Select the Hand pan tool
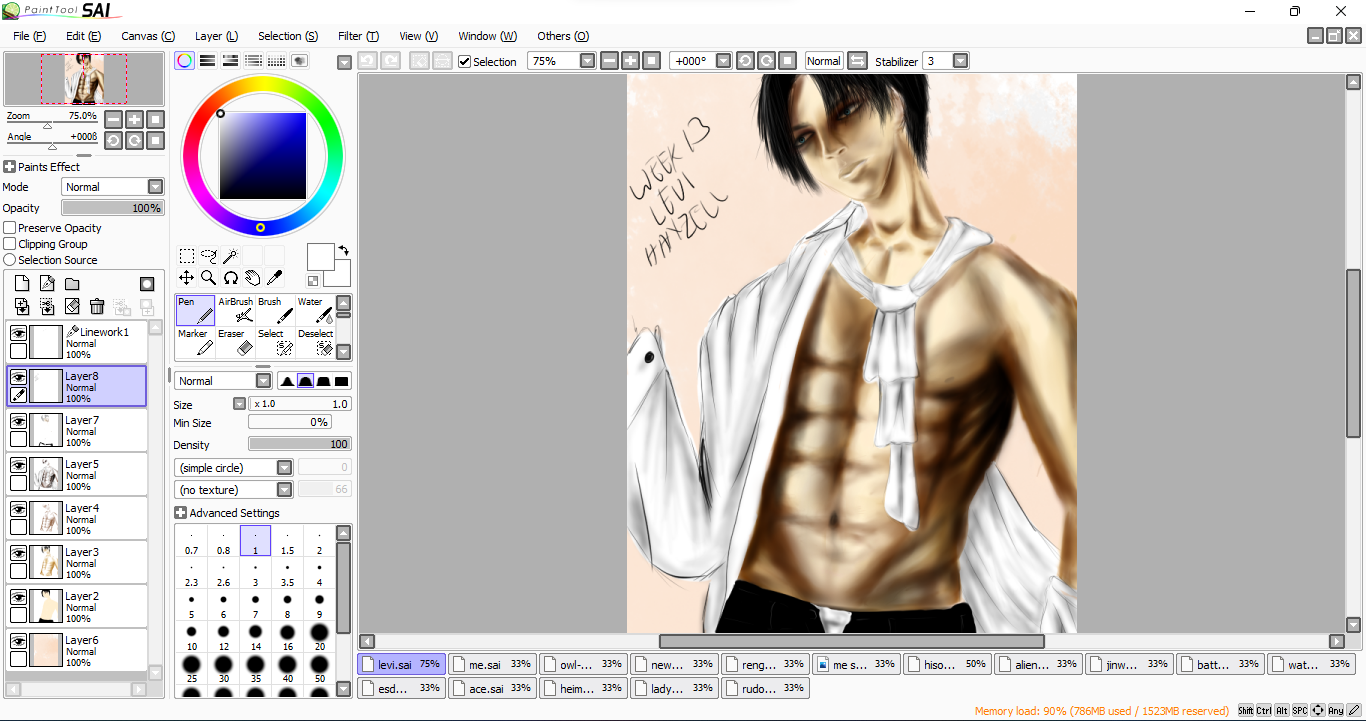The width and height of the screenshot is (1366, 721). click(x=253, y=277)
